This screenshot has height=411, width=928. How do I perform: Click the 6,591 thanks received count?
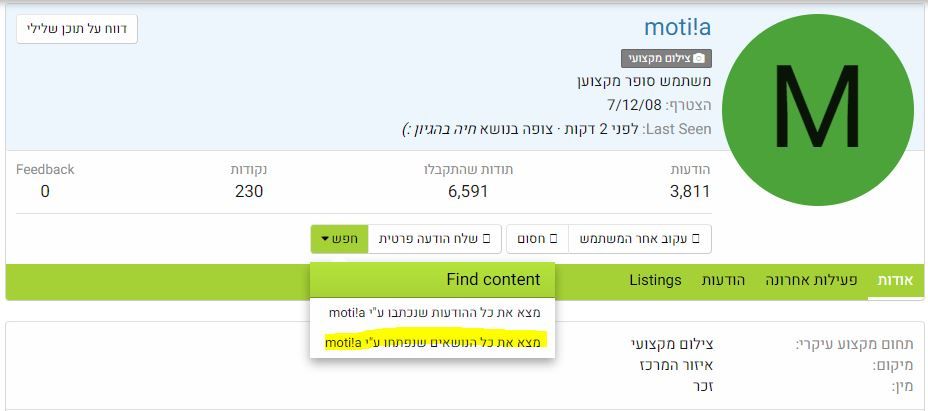[468, 191]
